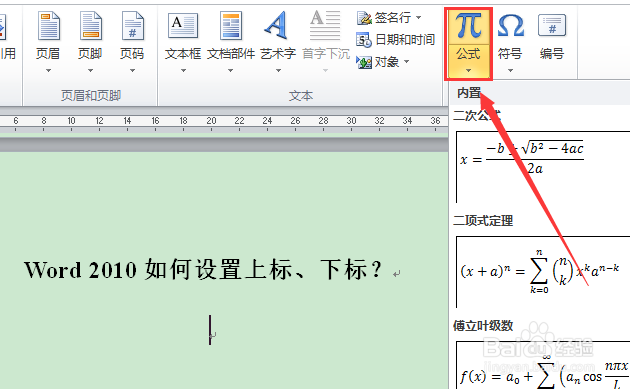Choose the 二项式定理 binomial theorem preview
This screenshot has height=389, width=630.
(x=543, y=272)
